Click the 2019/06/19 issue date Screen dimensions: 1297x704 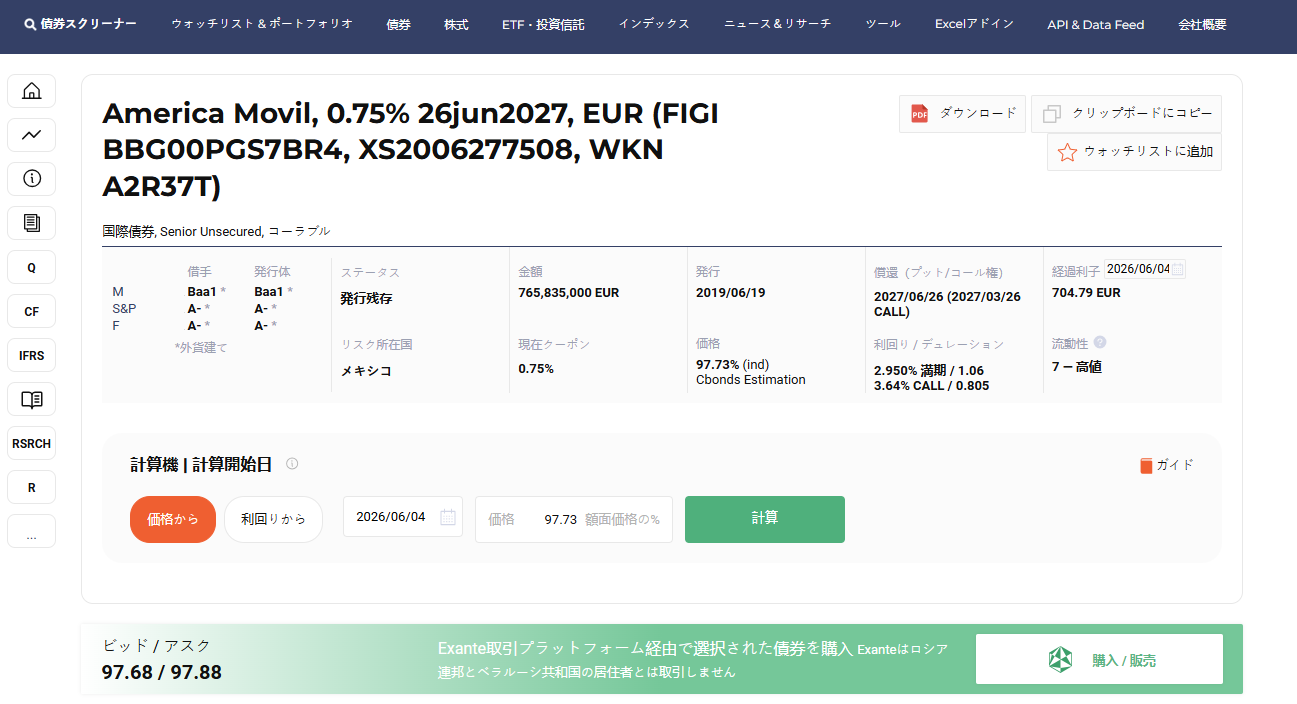(730, 293)
